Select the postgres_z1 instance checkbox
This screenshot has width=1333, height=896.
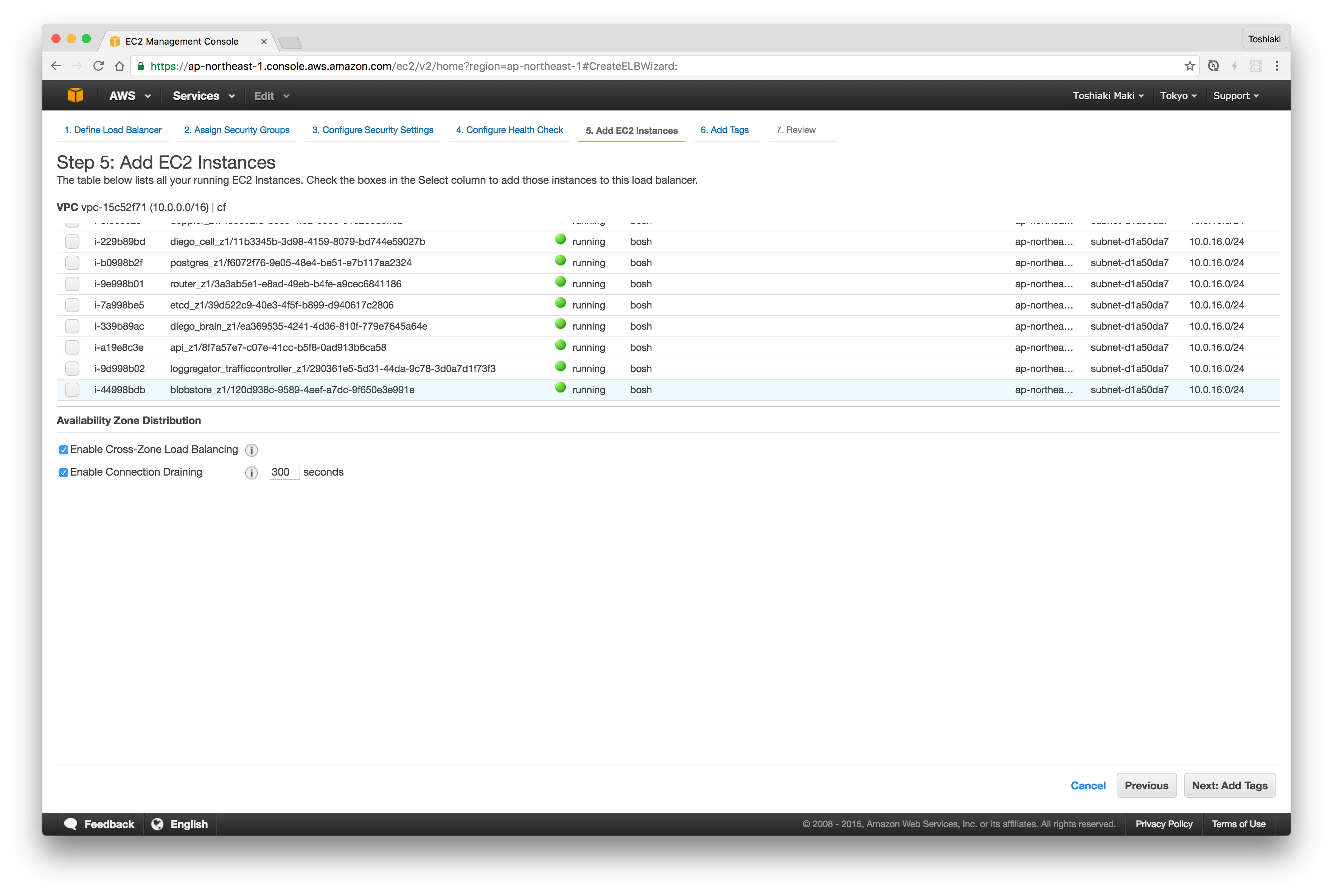tap(72, 262)
